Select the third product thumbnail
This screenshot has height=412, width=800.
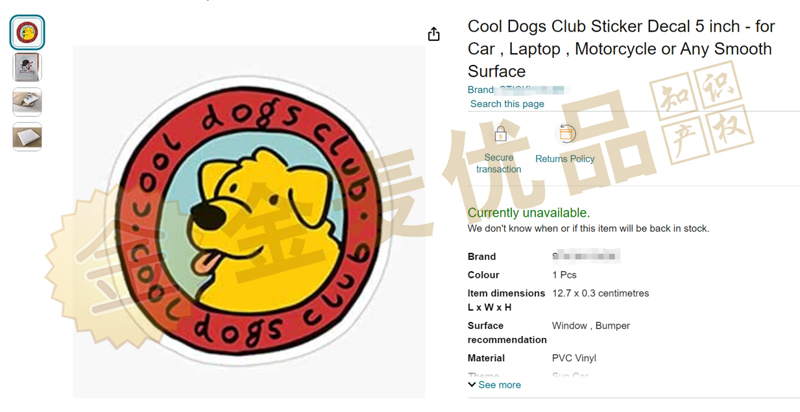(x=27, y=102)
